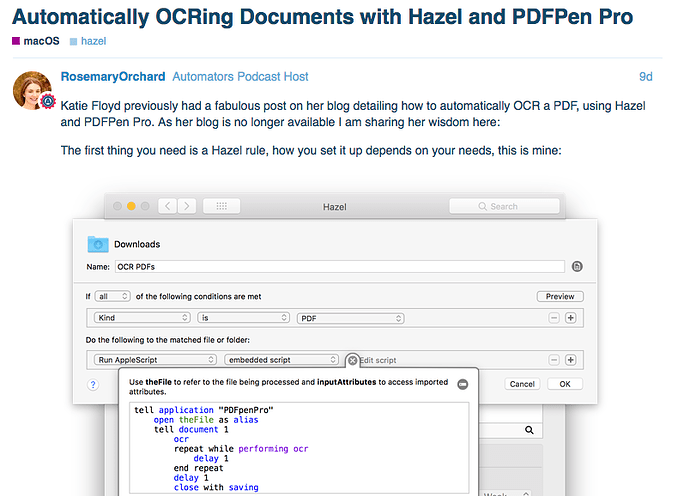Screen dimensions: 690x496
Task: Click the Hazel help question mark
Action: [x=93, y=384]
